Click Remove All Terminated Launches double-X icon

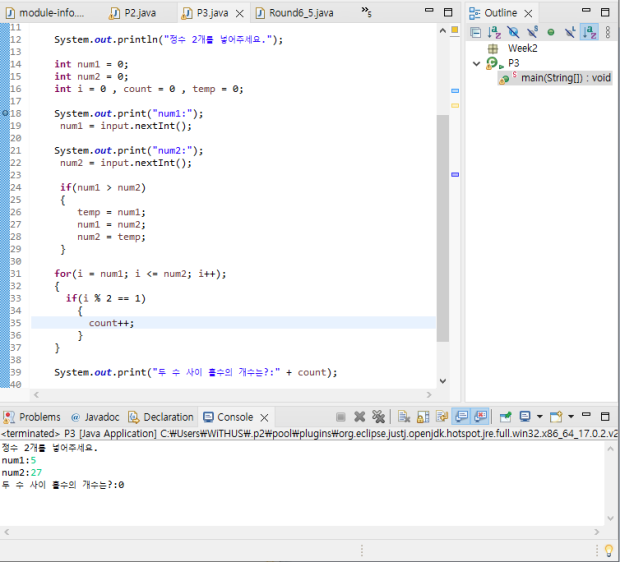pyautogui.click(x=378, y=417)
